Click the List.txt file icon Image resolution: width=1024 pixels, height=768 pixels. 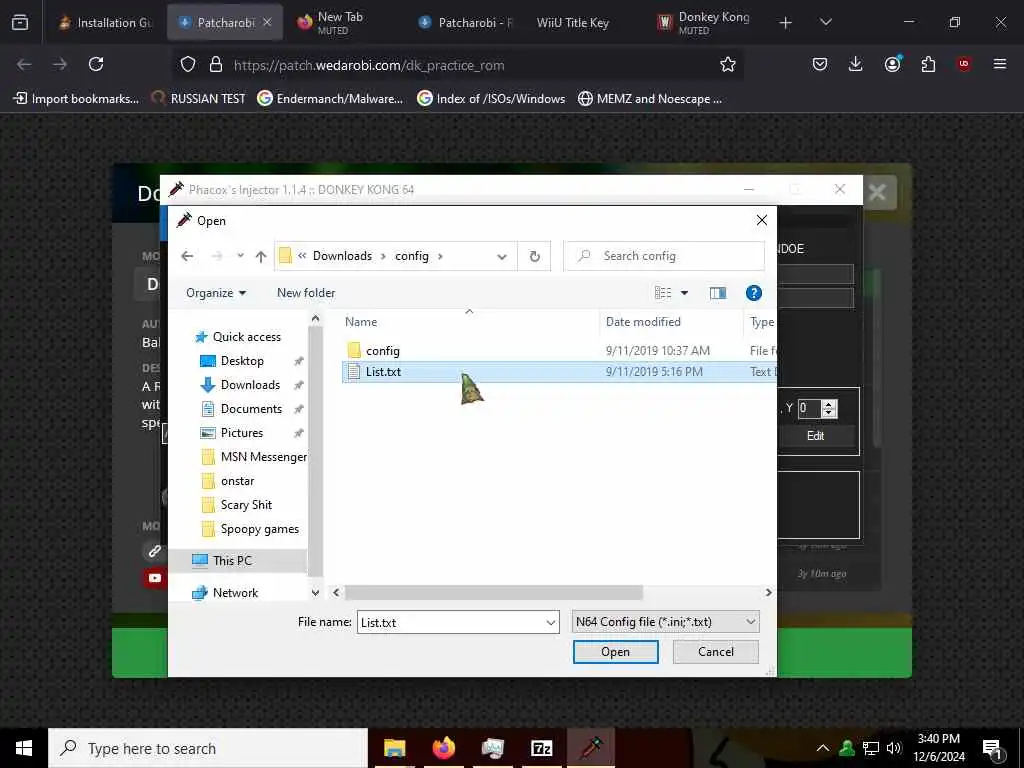click(354, 372)
